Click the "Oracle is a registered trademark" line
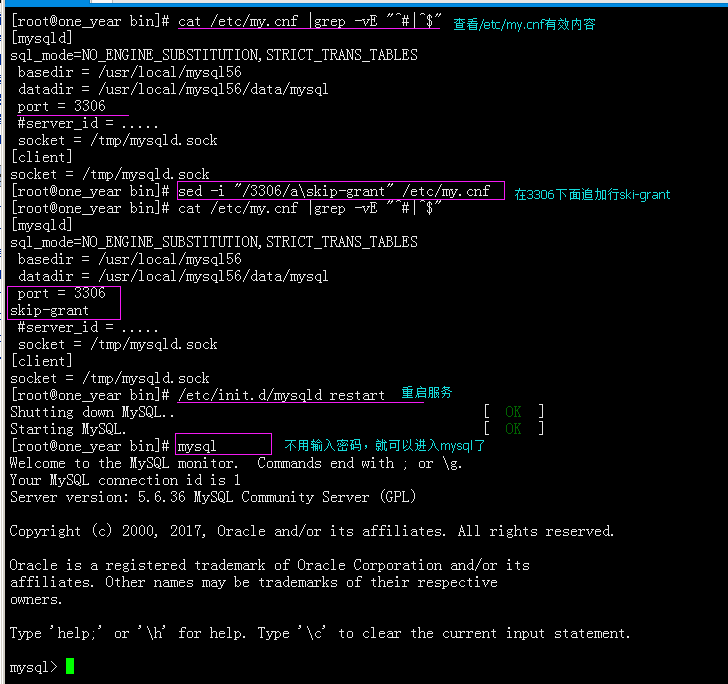728x684 pixels. click(x=270, y=565)
